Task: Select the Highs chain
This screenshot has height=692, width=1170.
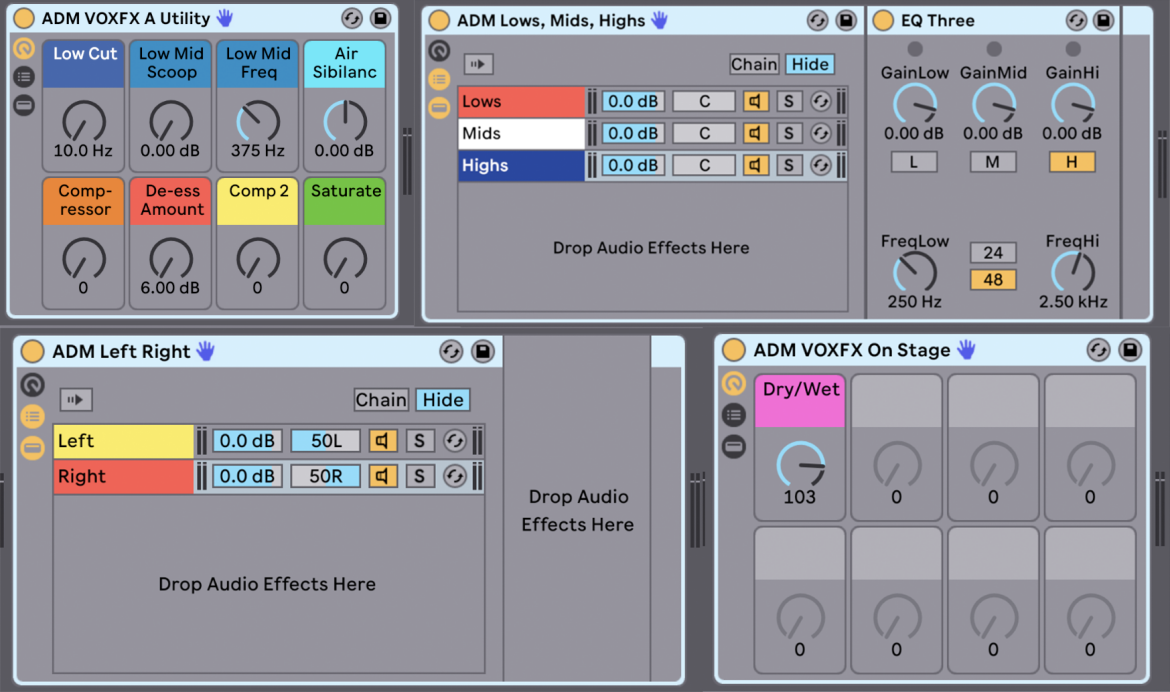Action: point(521,166)
